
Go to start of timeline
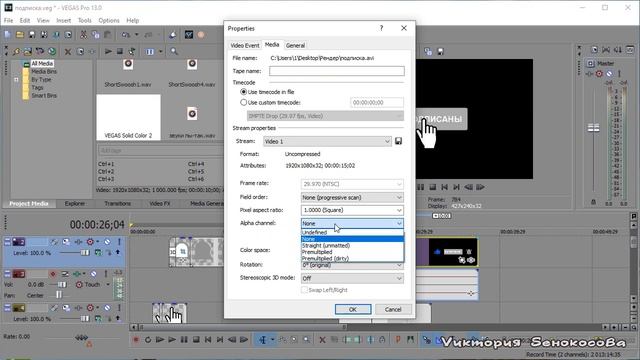[208, 340]
